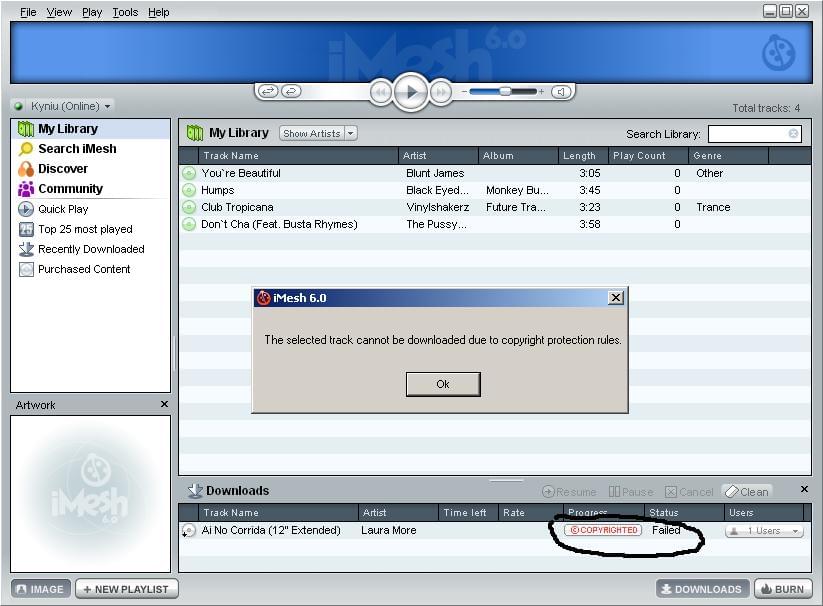Select the track Humps
This screenshot has height=606, width=823.
click(495, 190)
